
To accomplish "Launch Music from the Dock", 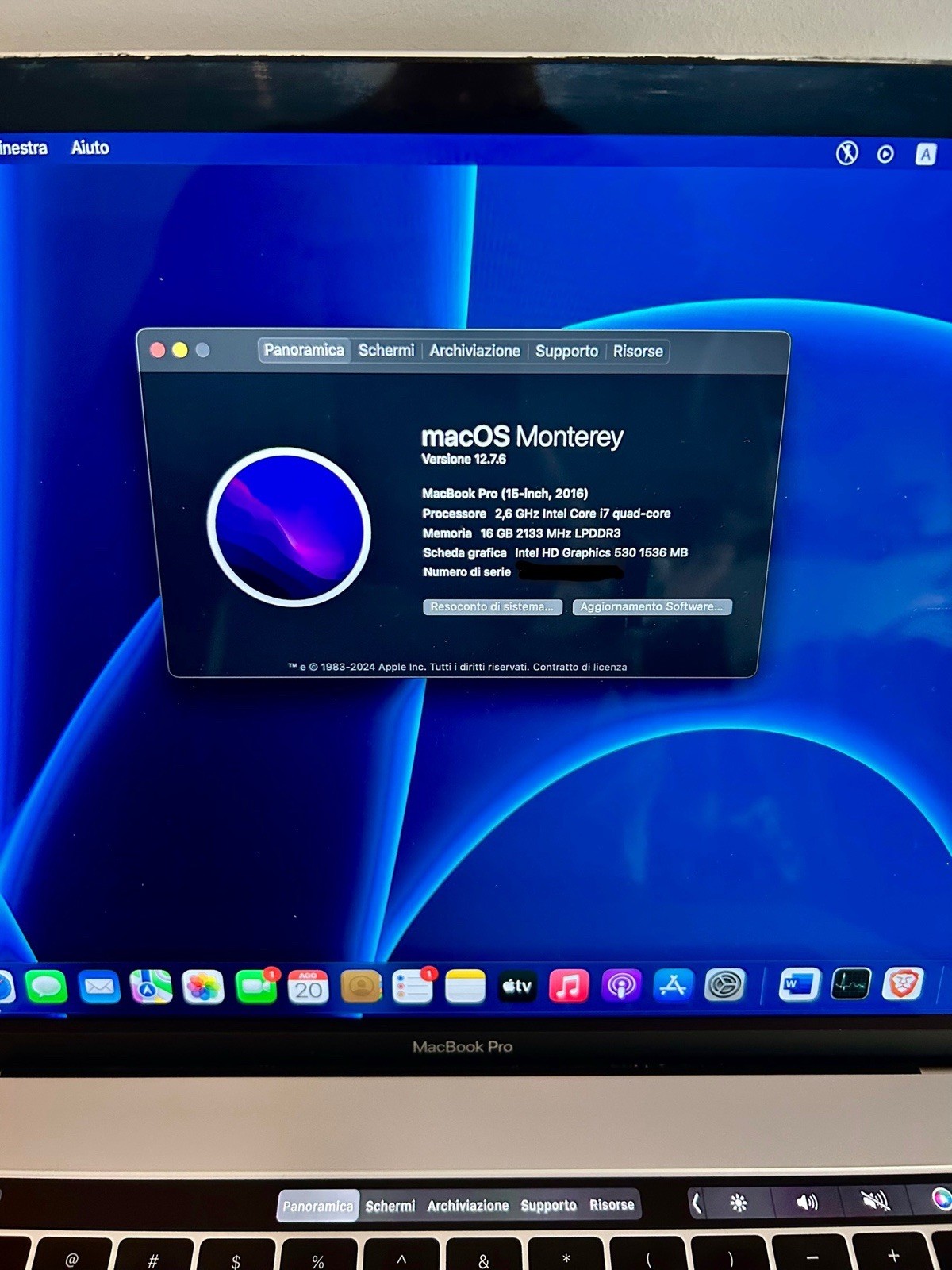I will (569, 986).
